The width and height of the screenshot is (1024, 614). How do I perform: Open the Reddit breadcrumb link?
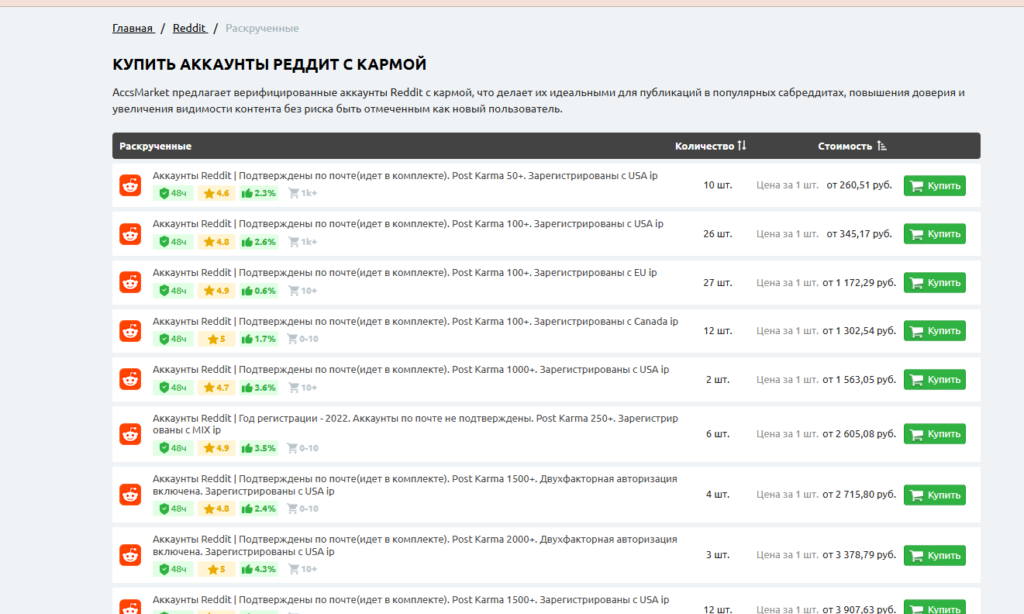189,28
